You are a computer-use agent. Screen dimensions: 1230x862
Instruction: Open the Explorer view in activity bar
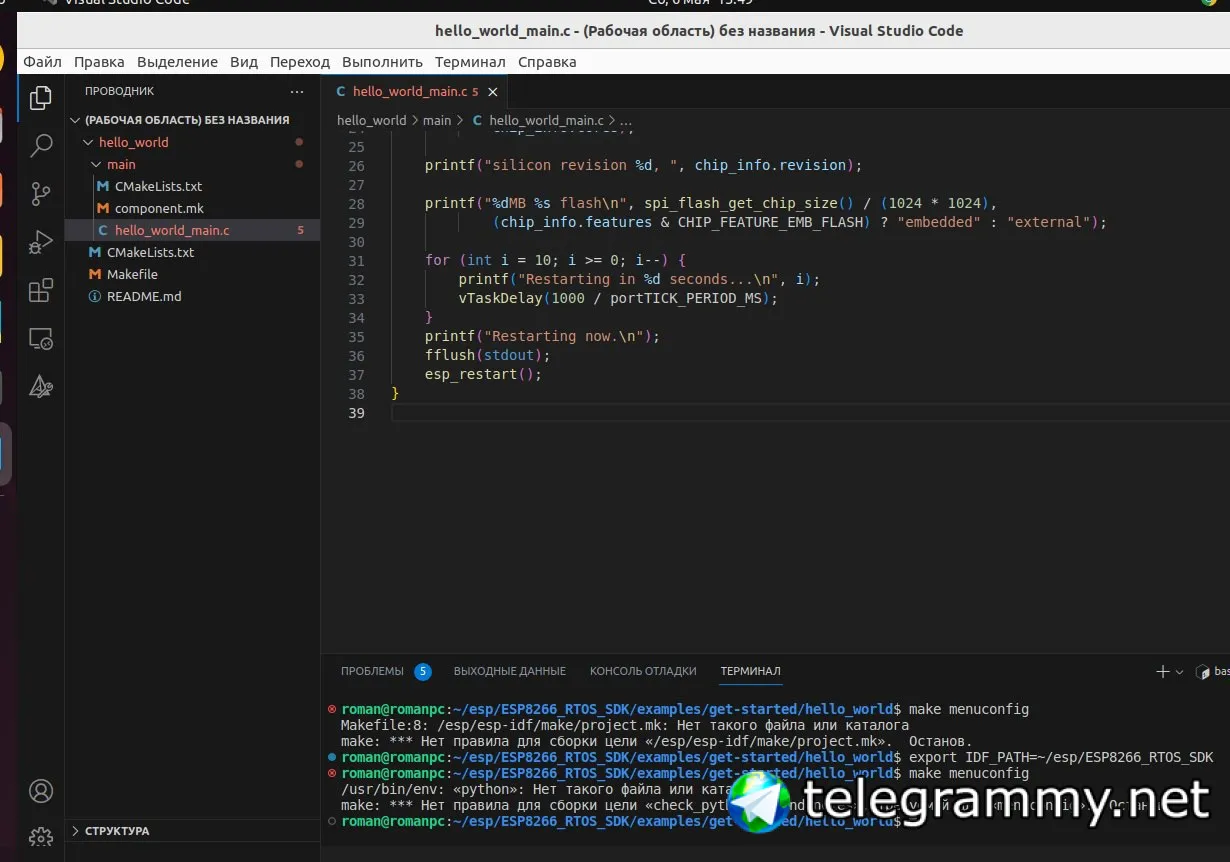point(41,98)
